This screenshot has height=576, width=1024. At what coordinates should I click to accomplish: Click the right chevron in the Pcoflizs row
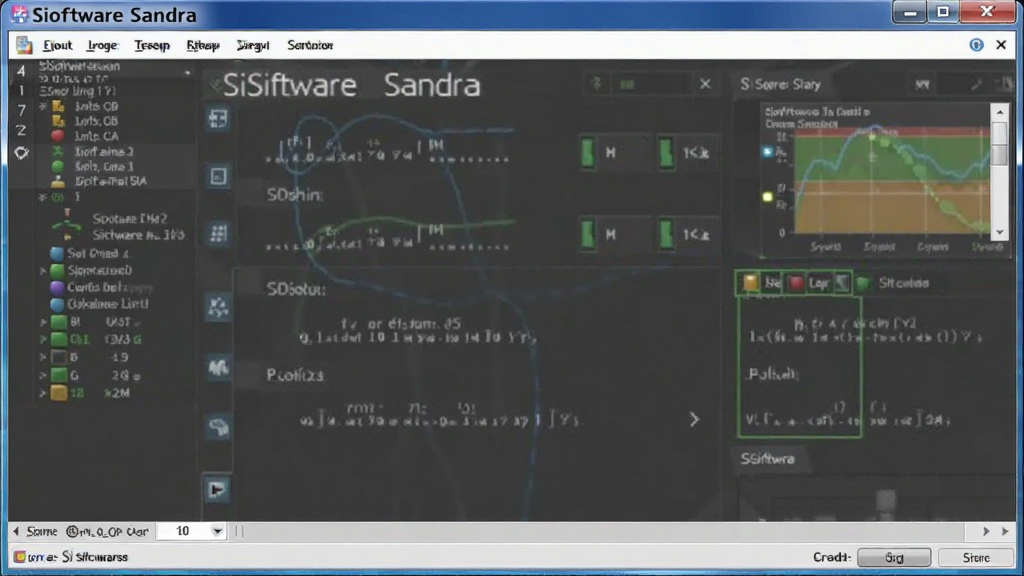pos(694,419)
